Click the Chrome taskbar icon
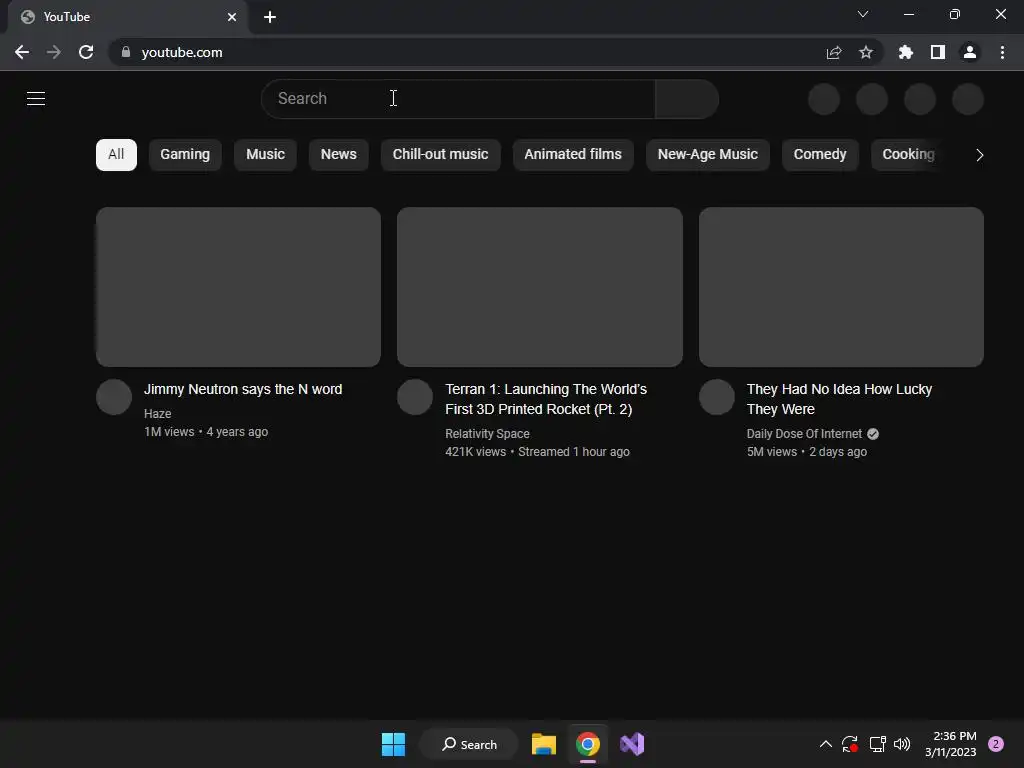Screen dimensions: 1024x768 [x=588, y=744]
